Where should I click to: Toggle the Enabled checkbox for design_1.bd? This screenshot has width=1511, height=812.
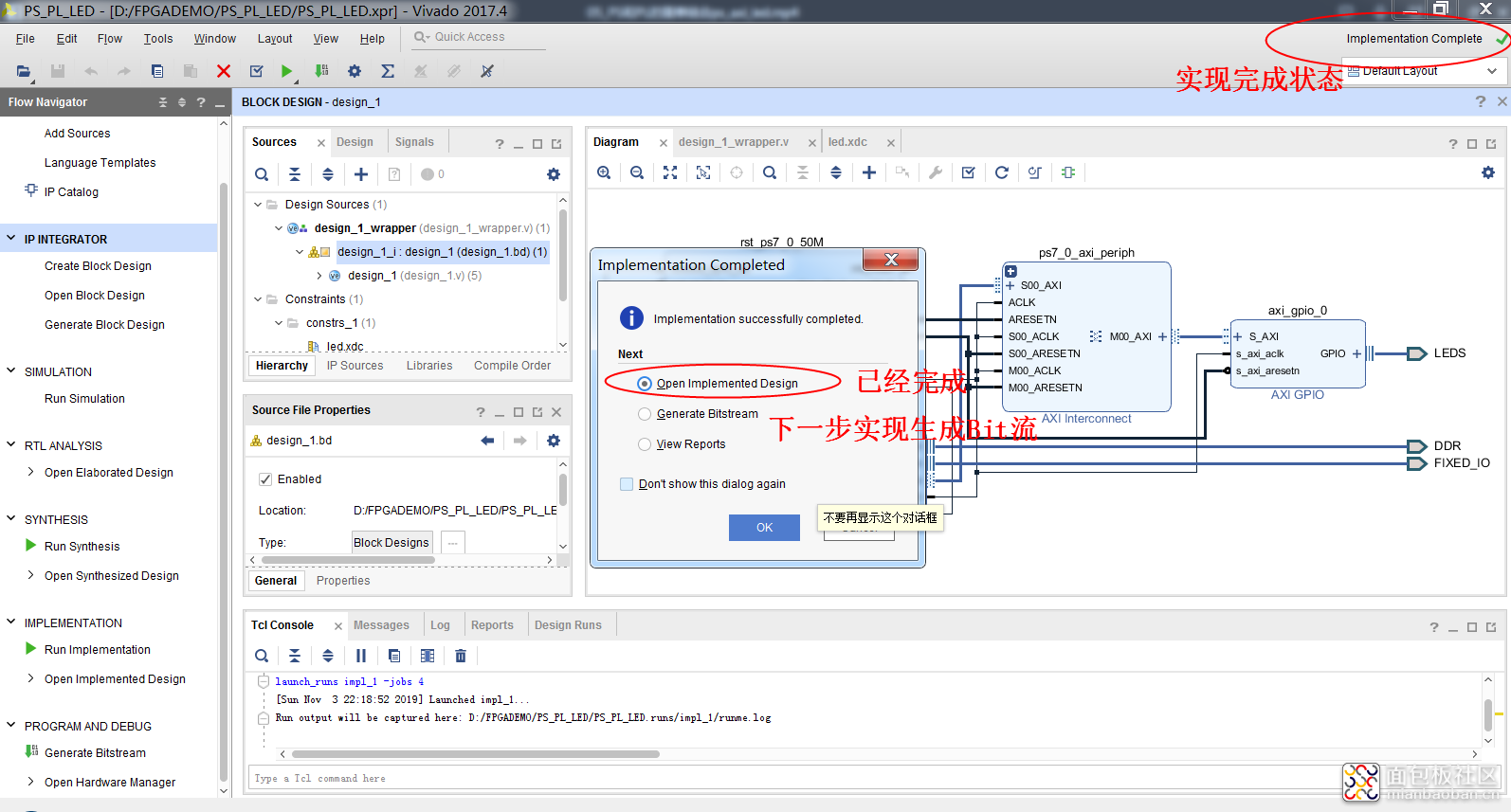(265, 479)
